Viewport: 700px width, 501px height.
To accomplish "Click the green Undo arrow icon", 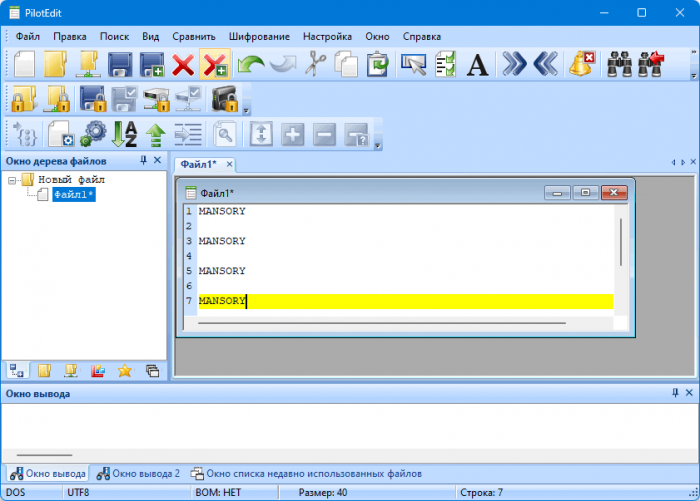I will [250, 65].
